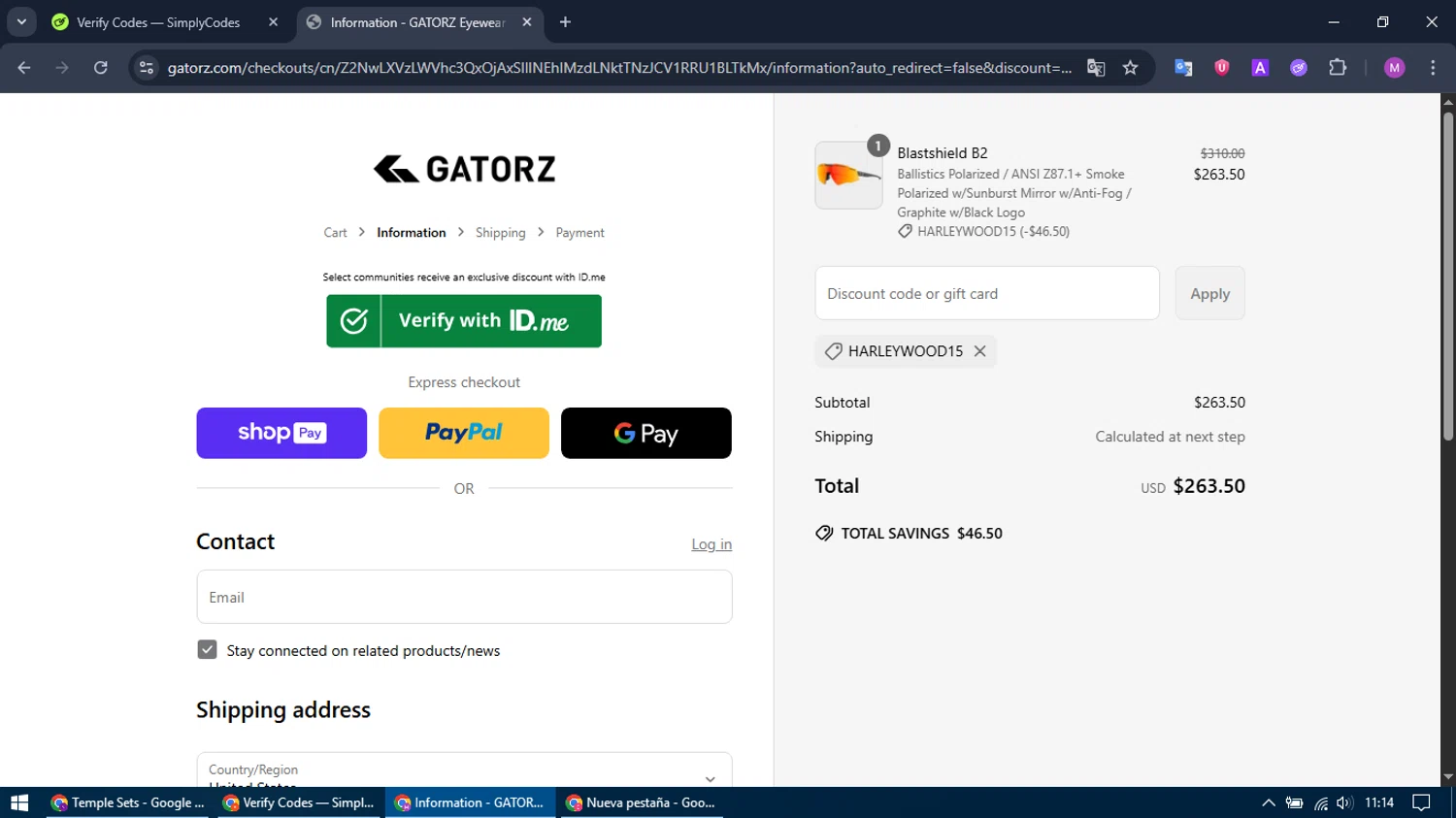Open the purple A extension icon
The width and height of the screenshot is (1456, 818).
click(1260, 68)
